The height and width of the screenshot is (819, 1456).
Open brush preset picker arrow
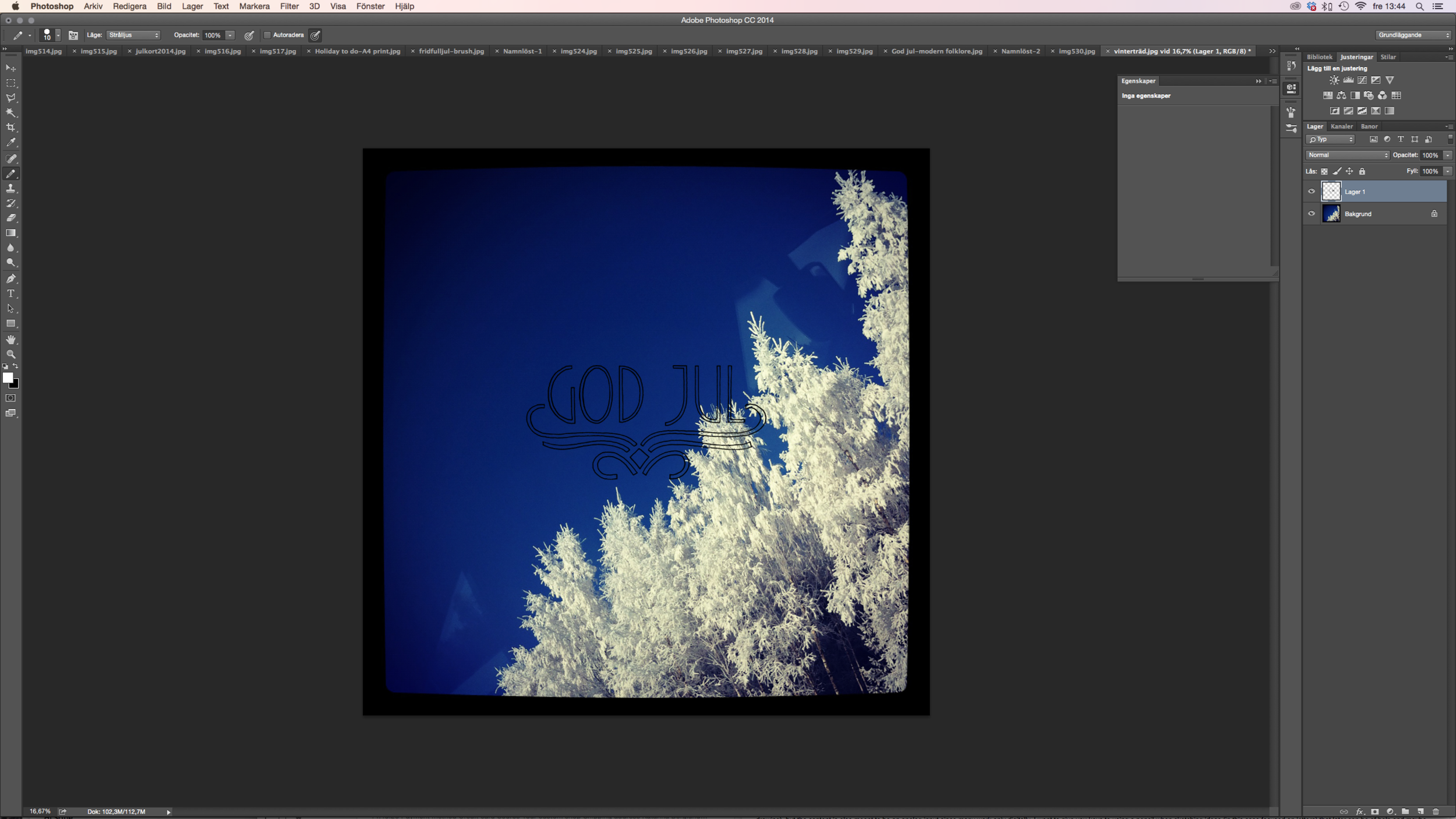pos(58,36)
